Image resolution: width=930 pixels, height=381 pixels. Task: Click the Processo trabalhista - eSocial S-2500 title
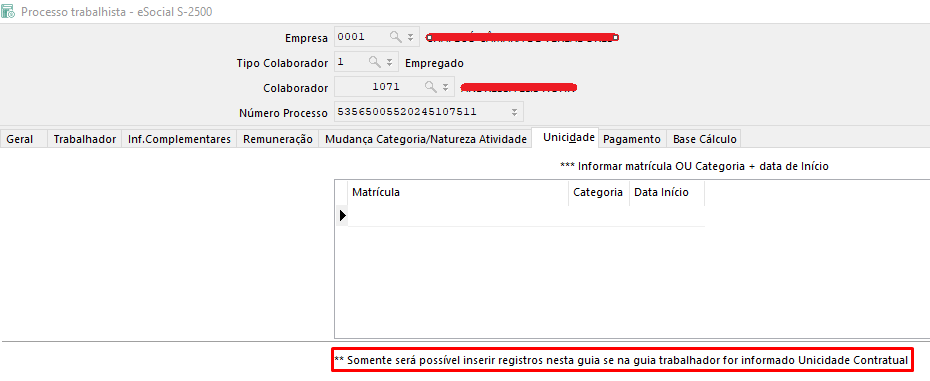117,11
